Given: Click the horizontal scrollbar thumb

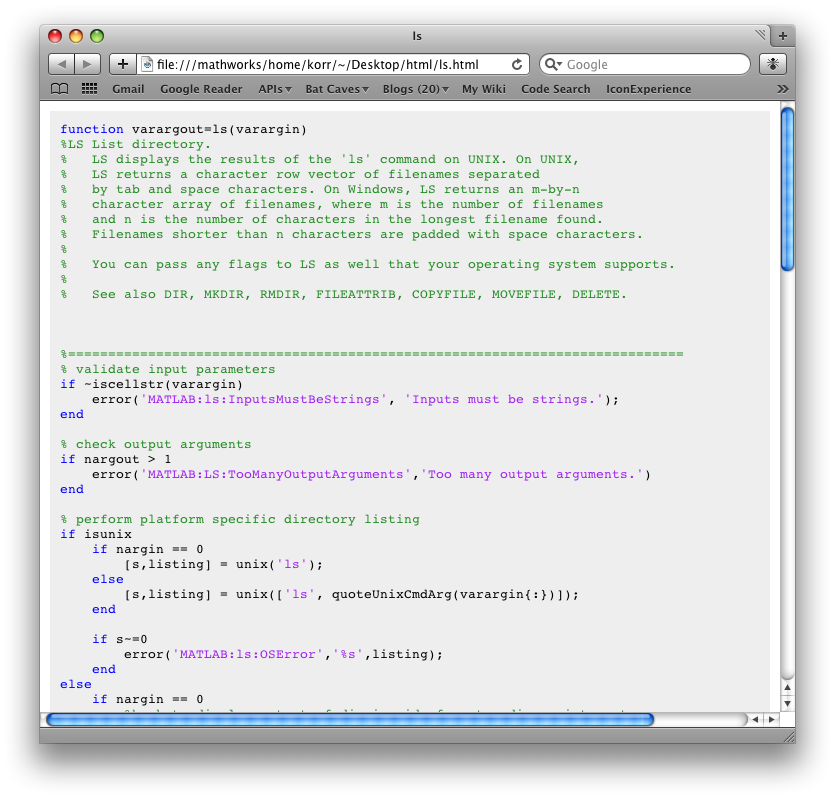Looking at the screenshot, I should pyautogui.click(x=350, y=719).
